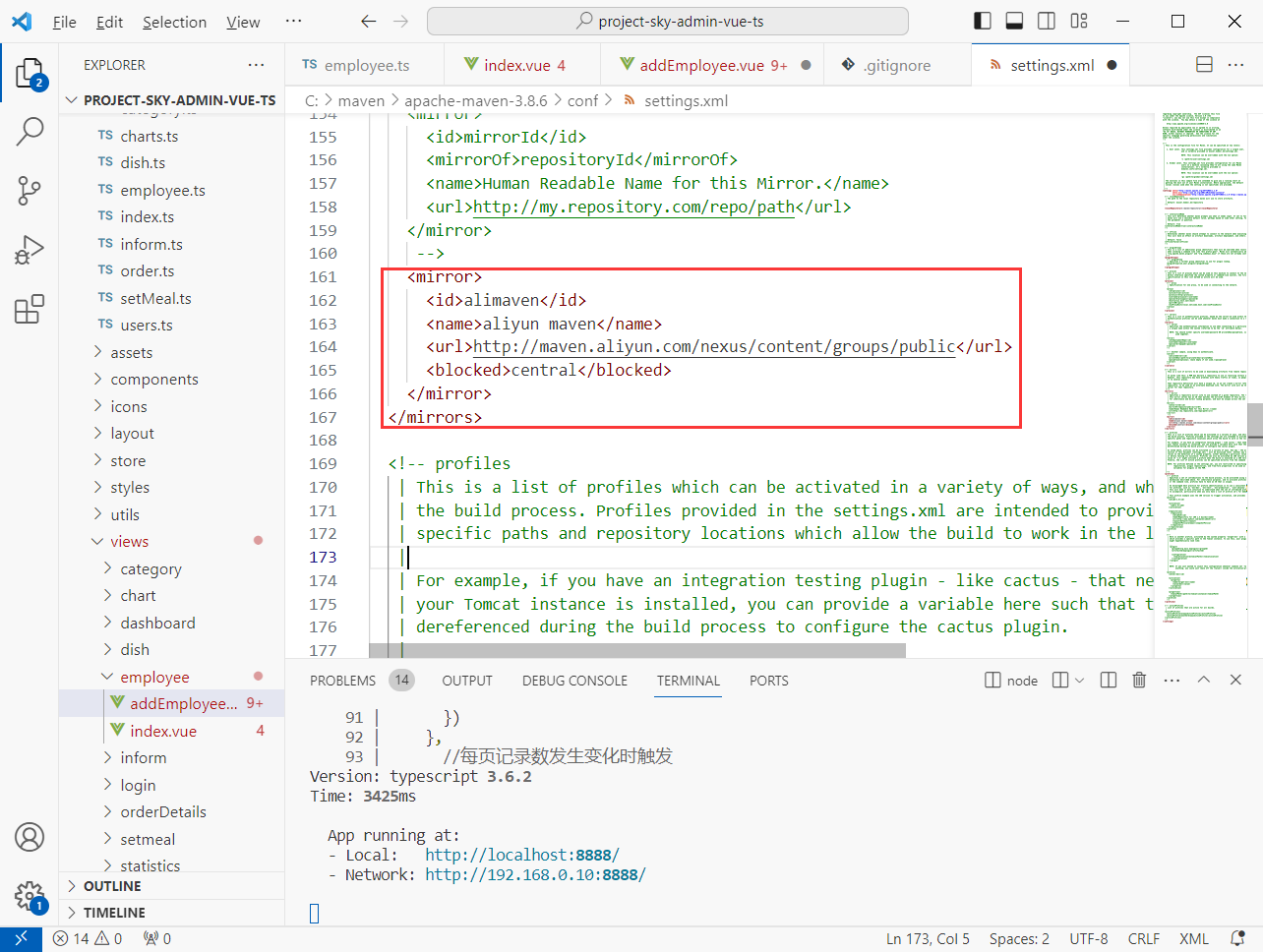This screenshot has height=952, width=1263.
Task: Collapse the employee folder
Action: 171,677
